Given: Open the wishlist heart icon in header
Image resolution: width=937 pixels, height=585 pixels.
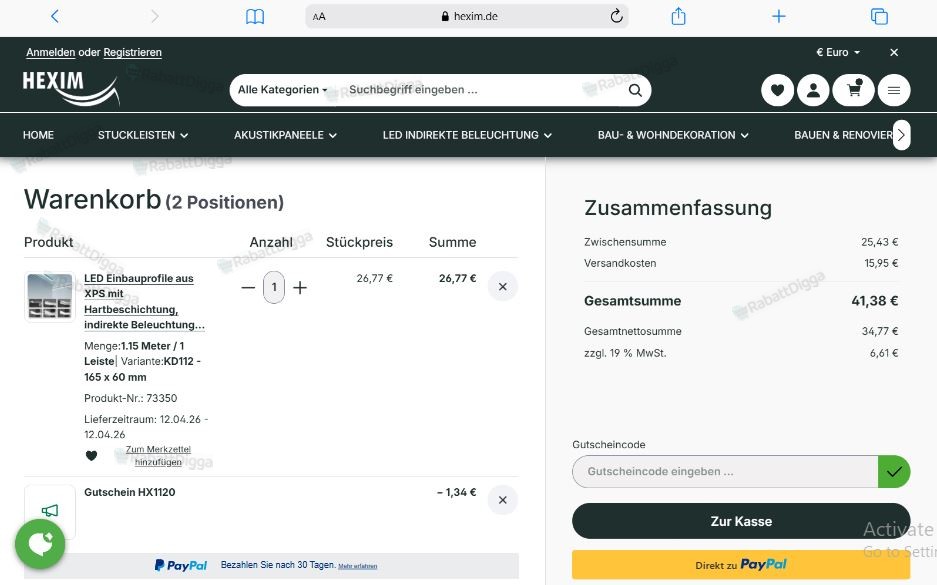Looking at the screenshot, I should [x=777, y=90].
